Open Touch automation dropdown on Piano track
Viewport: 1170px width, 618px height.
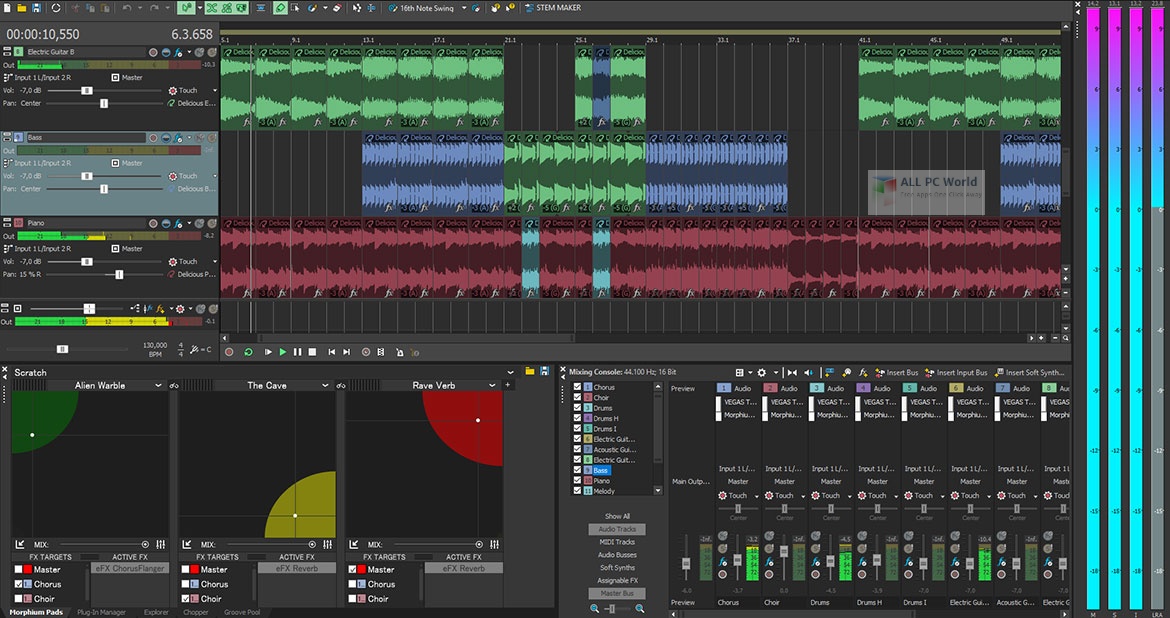(215, 262)
